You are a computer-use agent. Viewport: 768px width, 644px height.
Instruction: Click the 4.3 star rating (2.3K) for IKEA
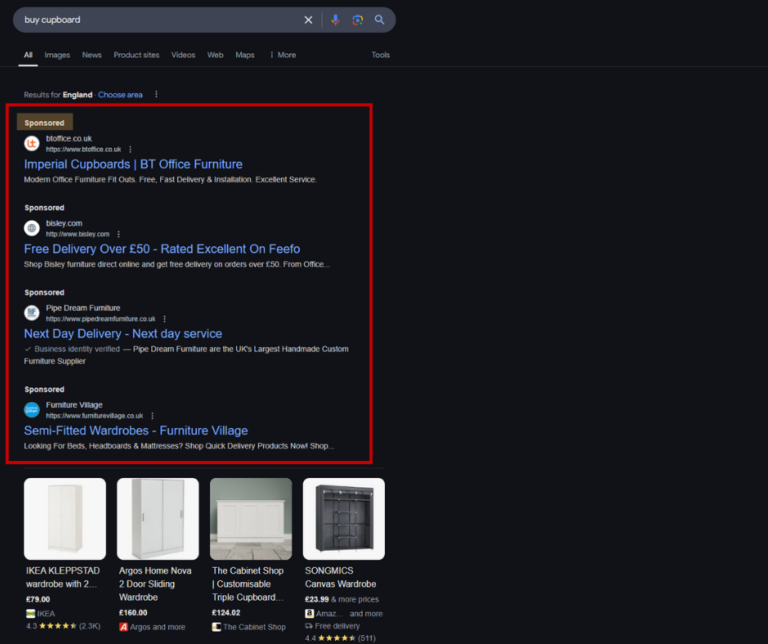click(63, 626)
